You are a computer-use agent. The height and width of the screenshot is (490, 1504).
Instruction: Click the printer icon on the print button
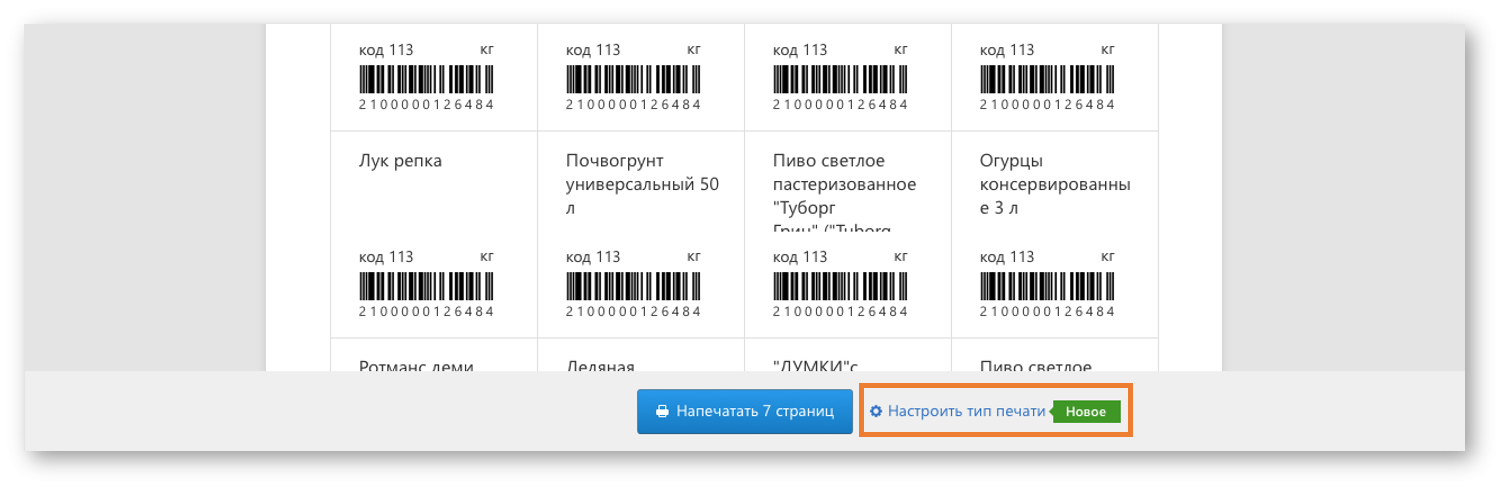click(662, 411)
